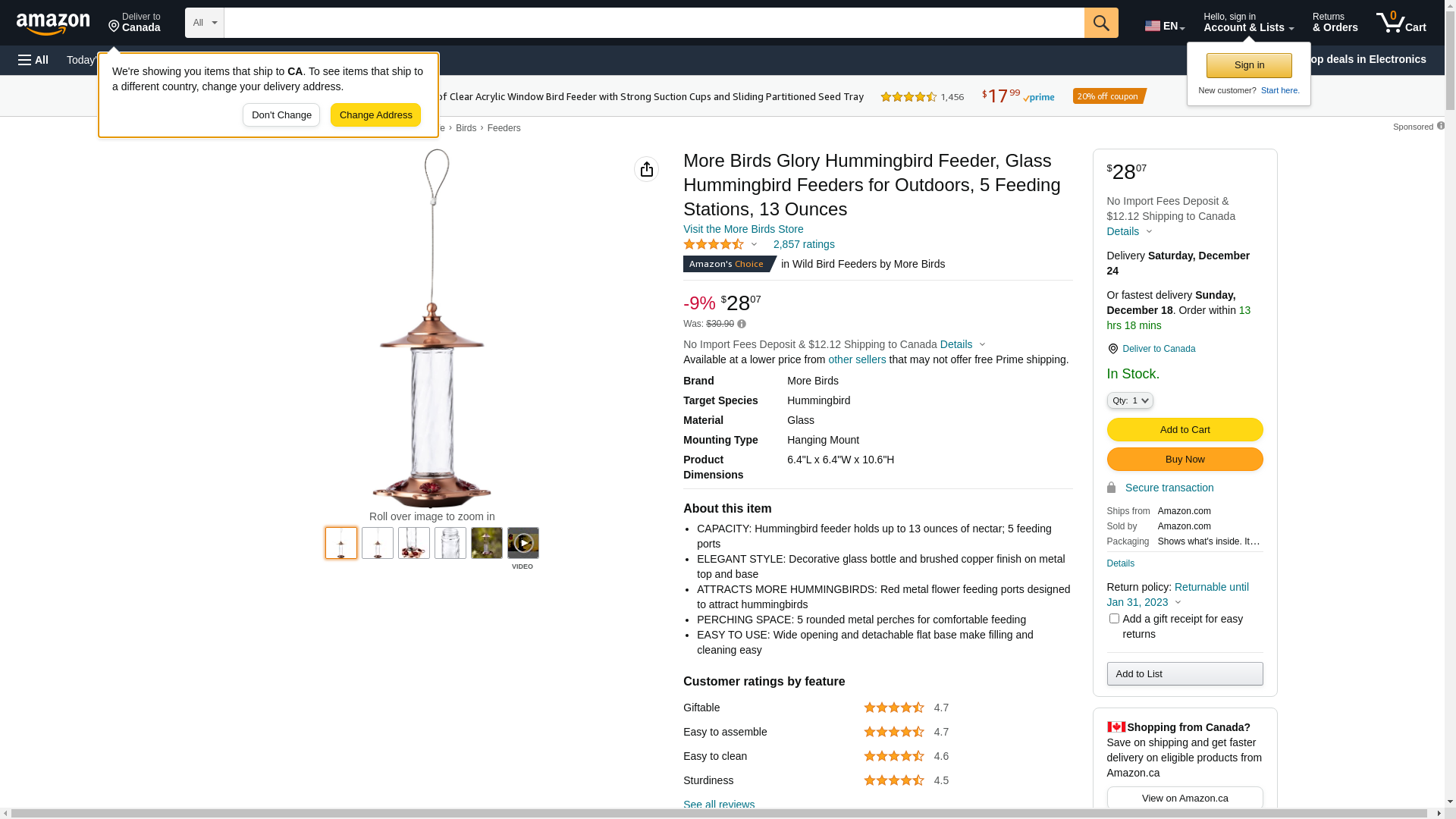Expand the Add to List button
The image size is (1456, 819).
coord(1185,674)
